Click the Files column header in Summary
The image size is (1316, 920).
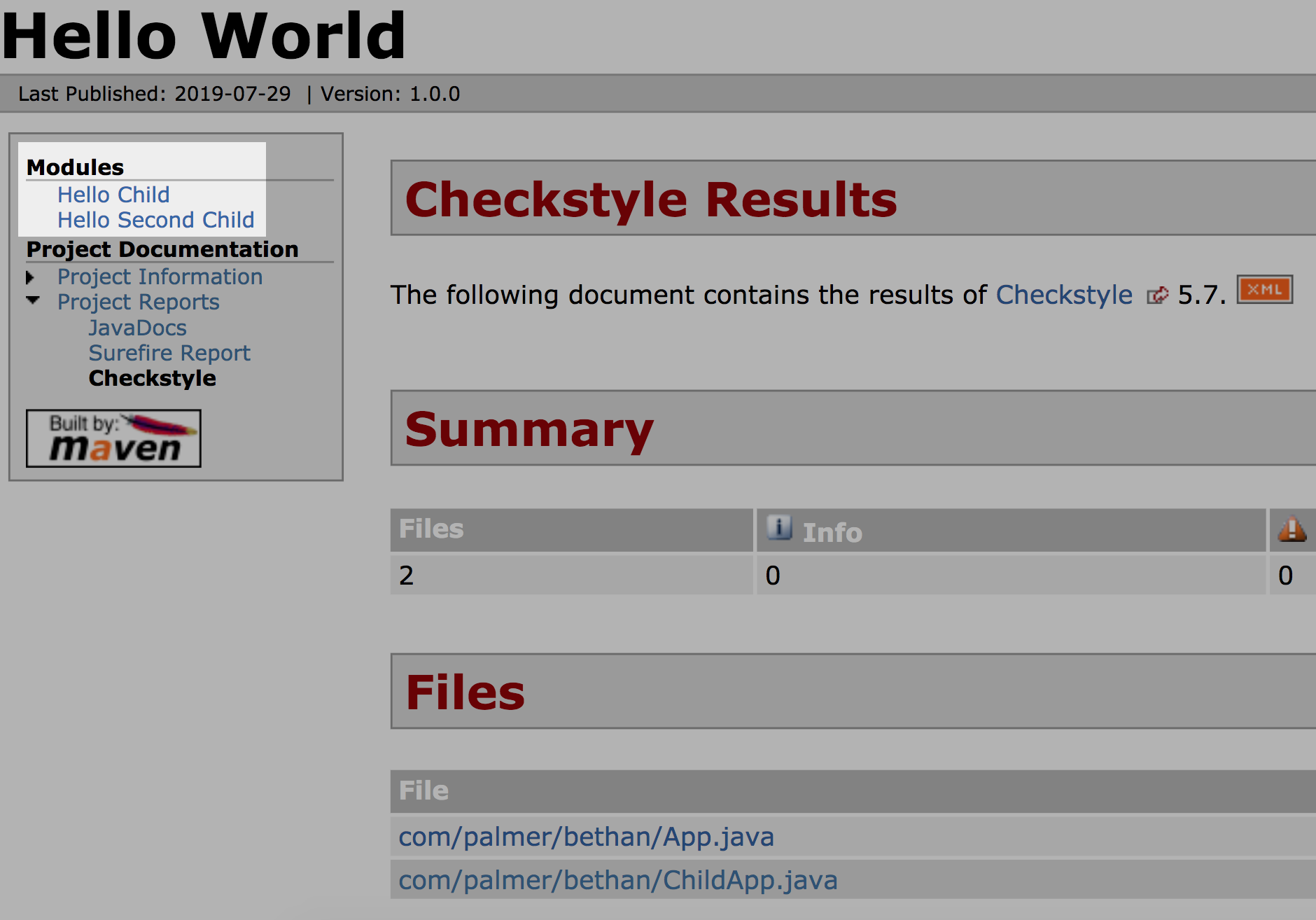pyautogui.click(x=431, y=529)
